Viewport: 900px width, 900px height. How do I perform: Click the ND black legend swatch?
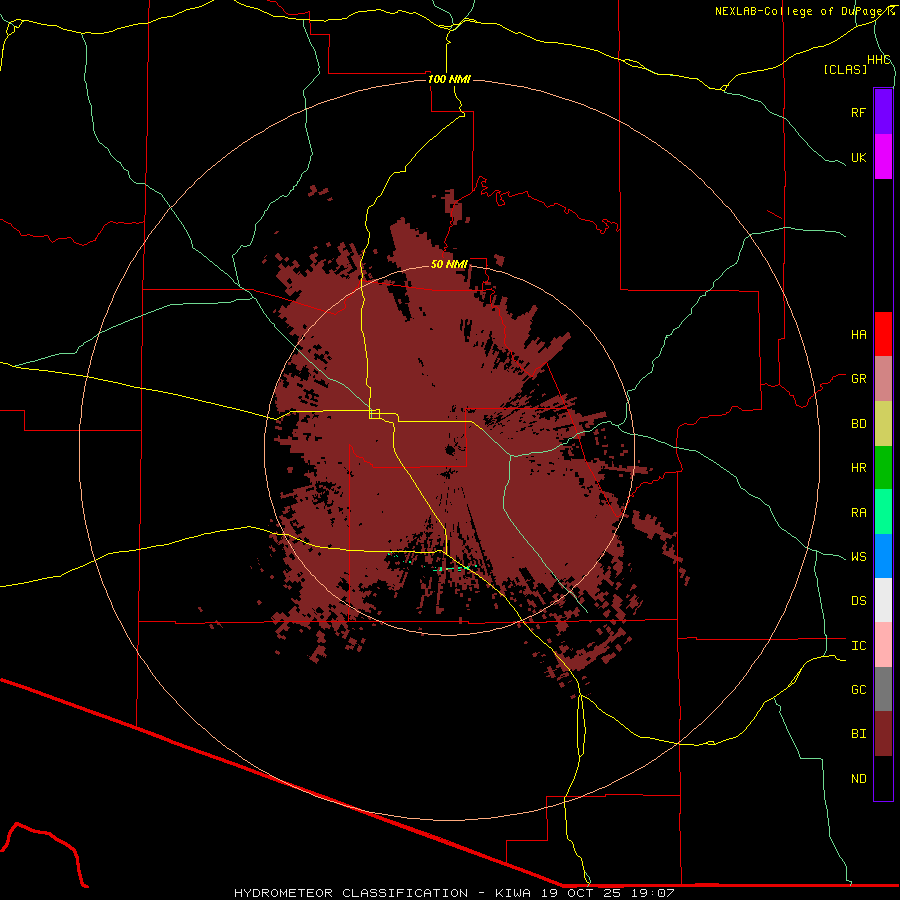click(883, 778)
